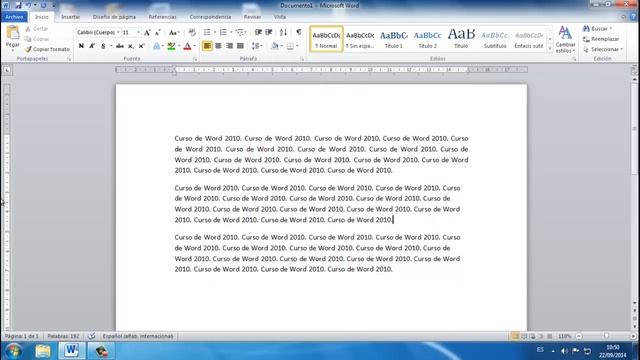Toggle show paragraph marks ¶
640x360 pixels.
pyautogui.click(x=299, y=32)
